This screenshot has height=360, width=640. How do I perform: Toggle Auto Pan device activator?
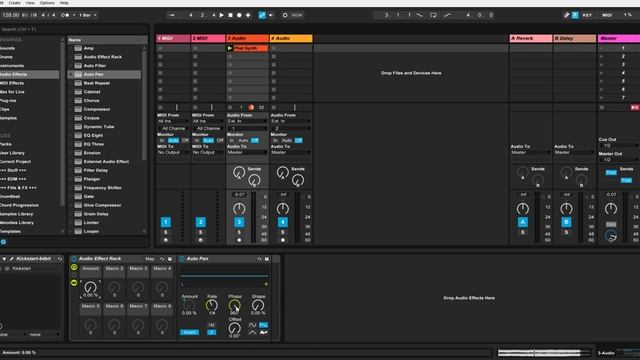[182, 259]
